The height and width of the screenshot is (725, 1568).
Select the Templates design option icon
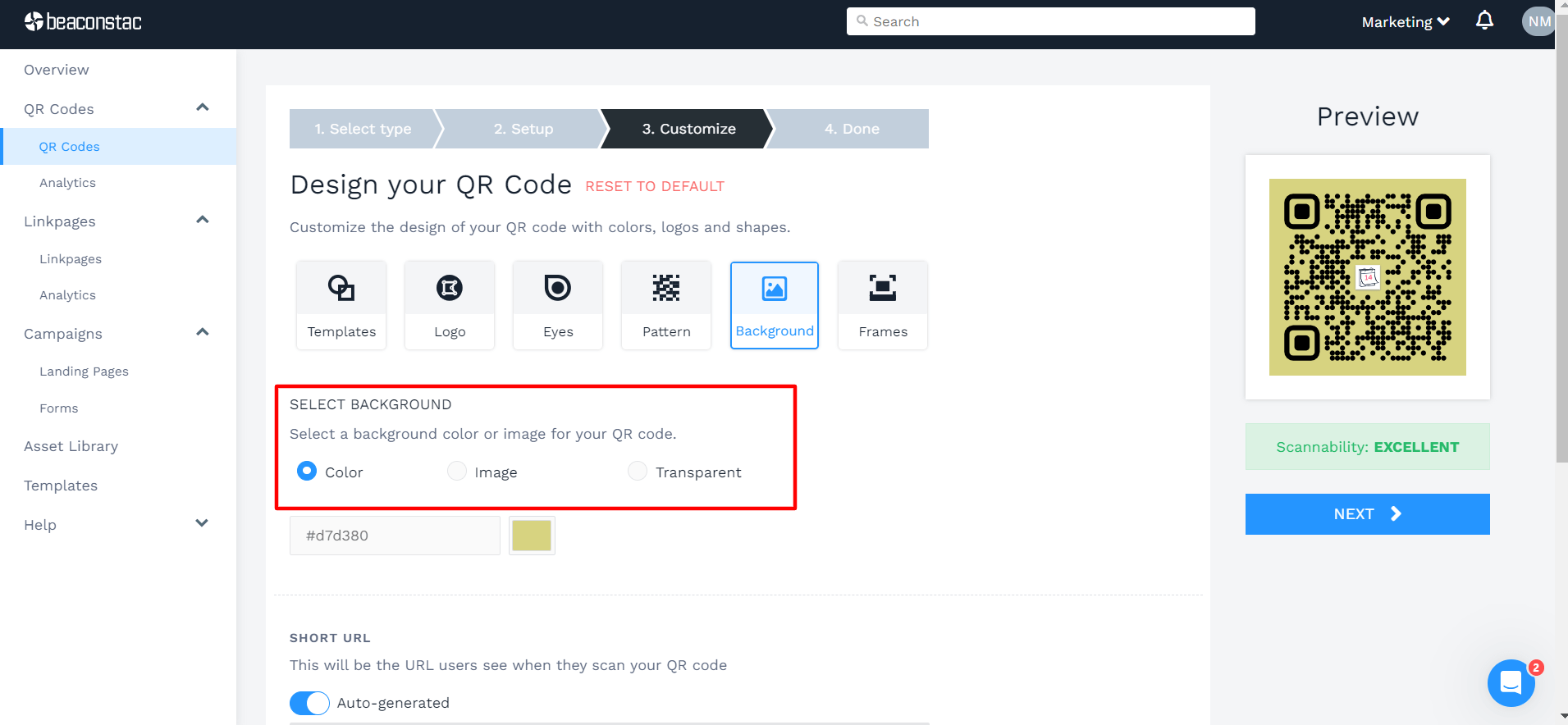pyautogui.click(x=341, y=288)
